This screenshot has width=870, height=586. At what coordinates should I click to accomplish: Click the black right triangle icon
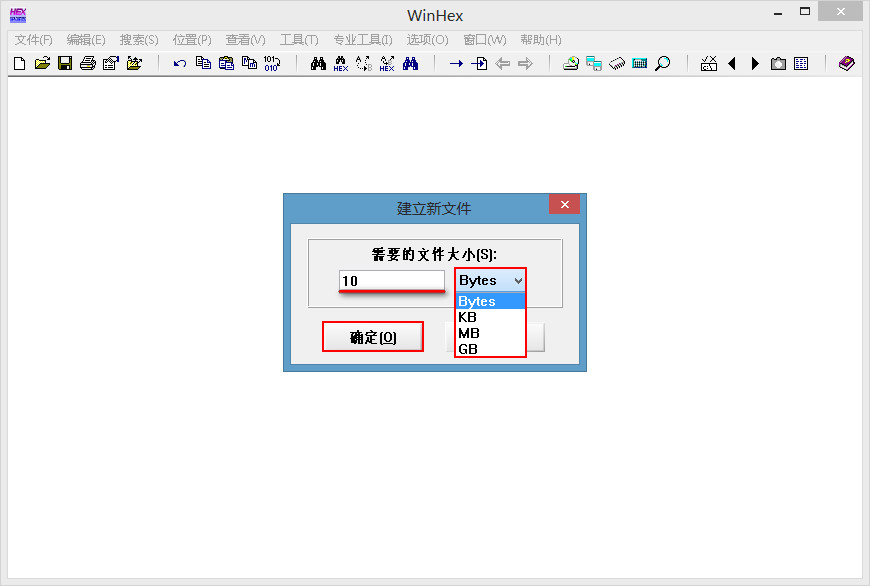click(x=755, y=64)
